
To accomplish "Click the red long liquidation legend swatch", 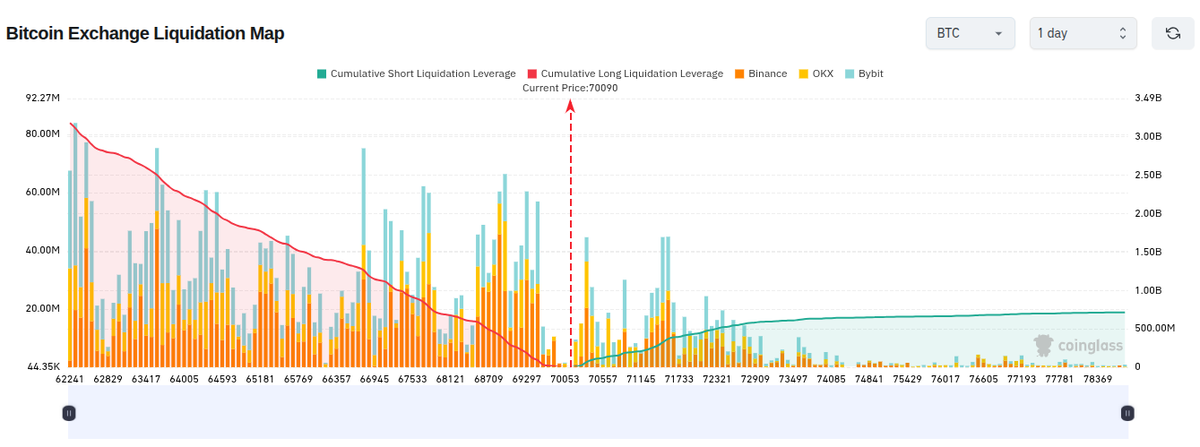I will pyautogui.click(x=532, y=74).
